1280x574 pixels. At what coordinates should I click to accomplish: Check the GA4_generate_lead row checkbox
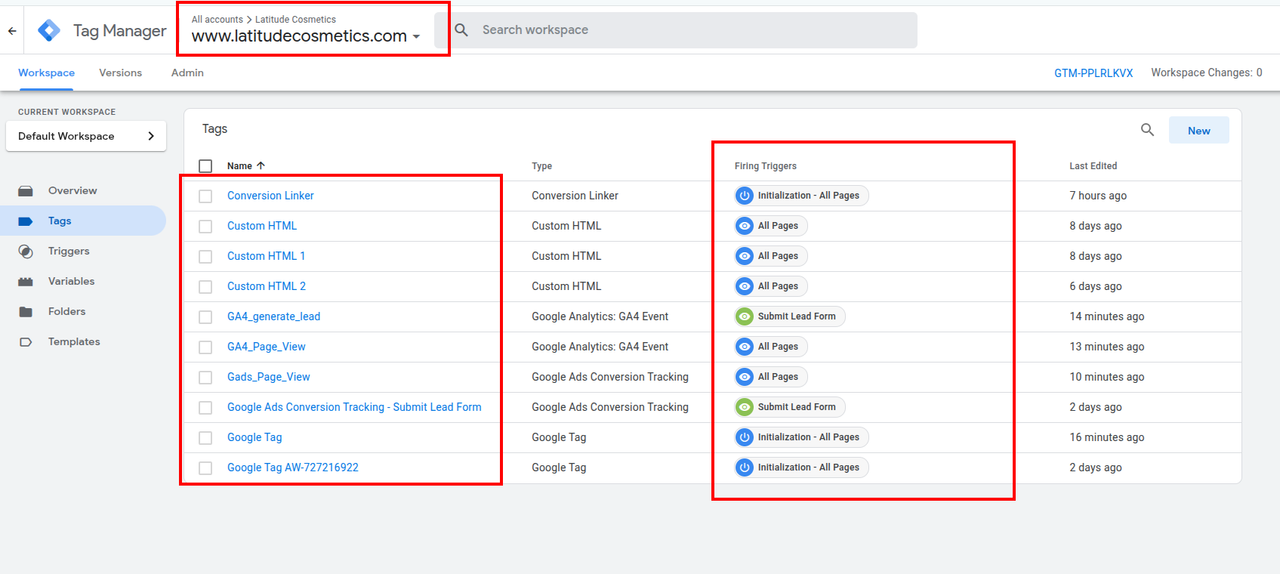(205, 317)
